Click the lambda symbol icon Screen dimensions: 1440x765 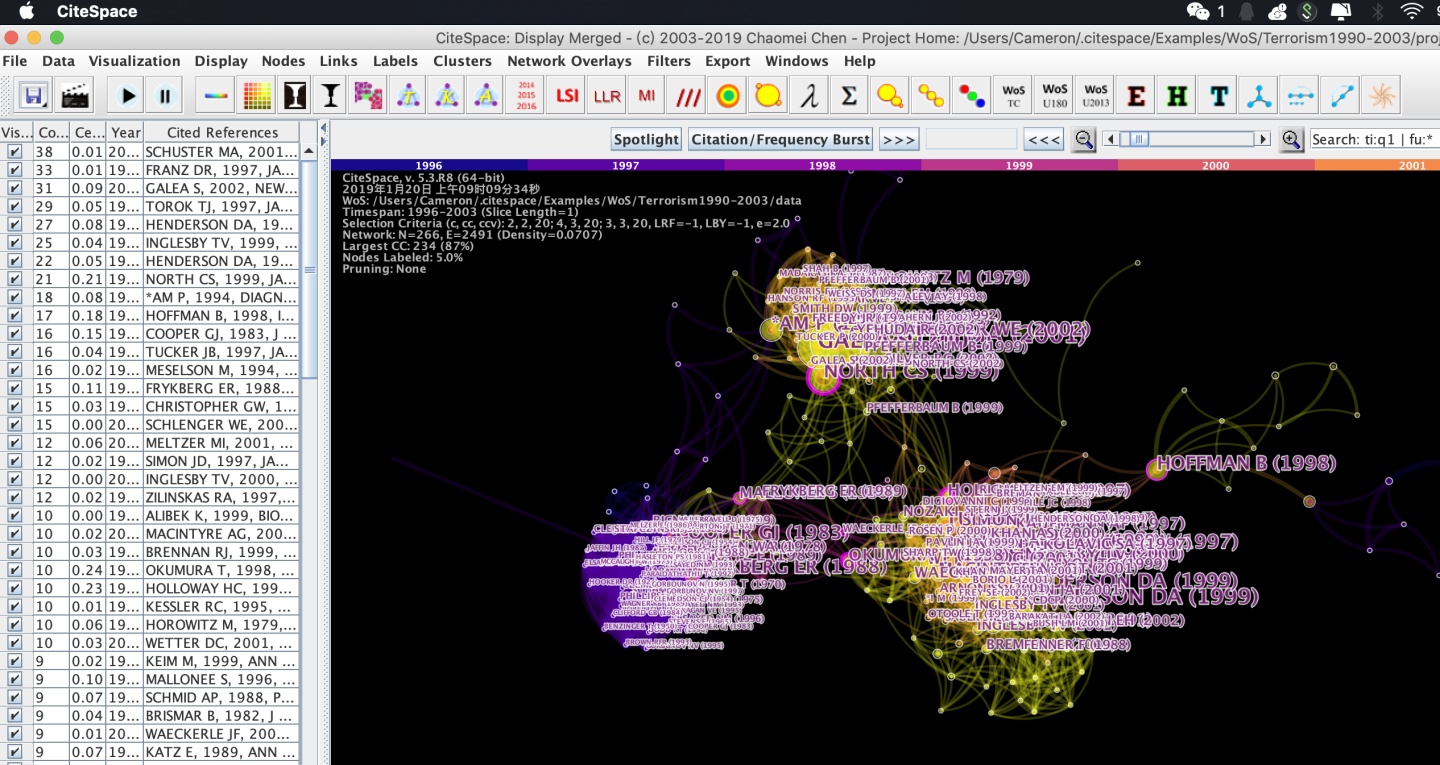coord(808,96)
